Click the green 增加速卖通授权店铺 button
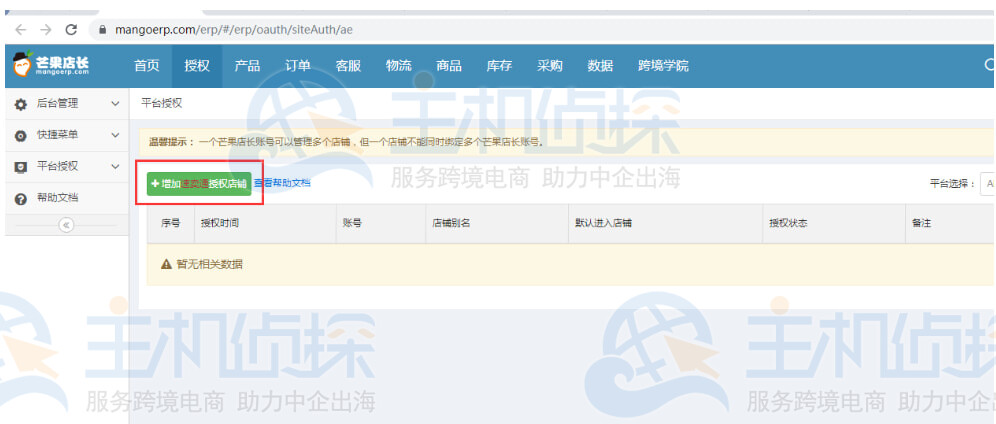Image resolution: width=996 pixels, height=424 pixels. [198, 184]
